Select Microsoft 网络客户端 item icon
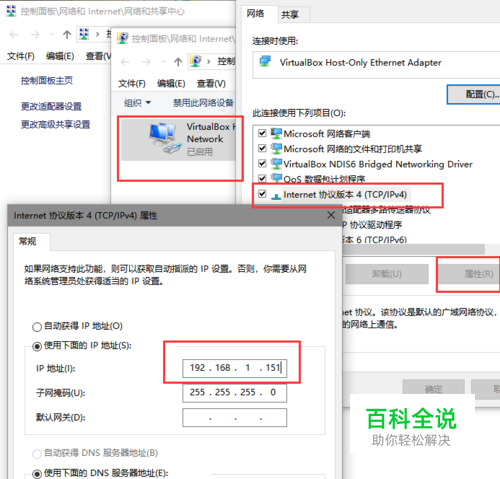 (x=276, y=133)
